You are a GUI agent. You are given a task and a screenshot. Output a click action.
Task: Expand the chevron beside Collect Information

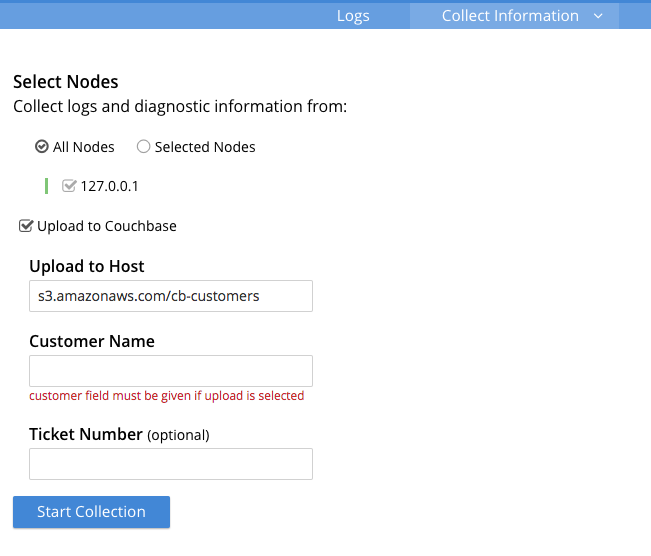coord(598,16)
